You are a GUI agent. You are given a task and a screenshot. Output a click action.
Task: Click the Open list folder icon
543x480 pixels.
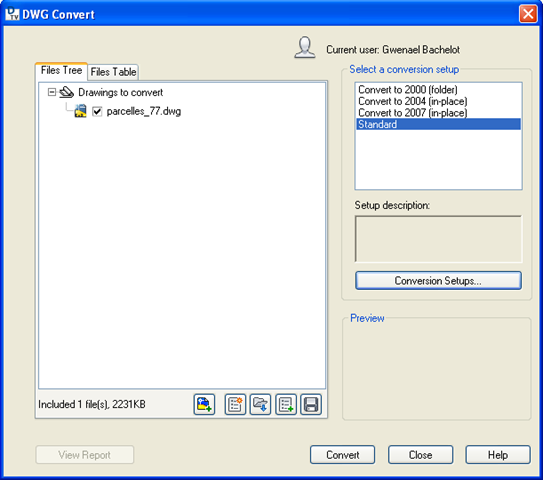click(x=260, y=404)
